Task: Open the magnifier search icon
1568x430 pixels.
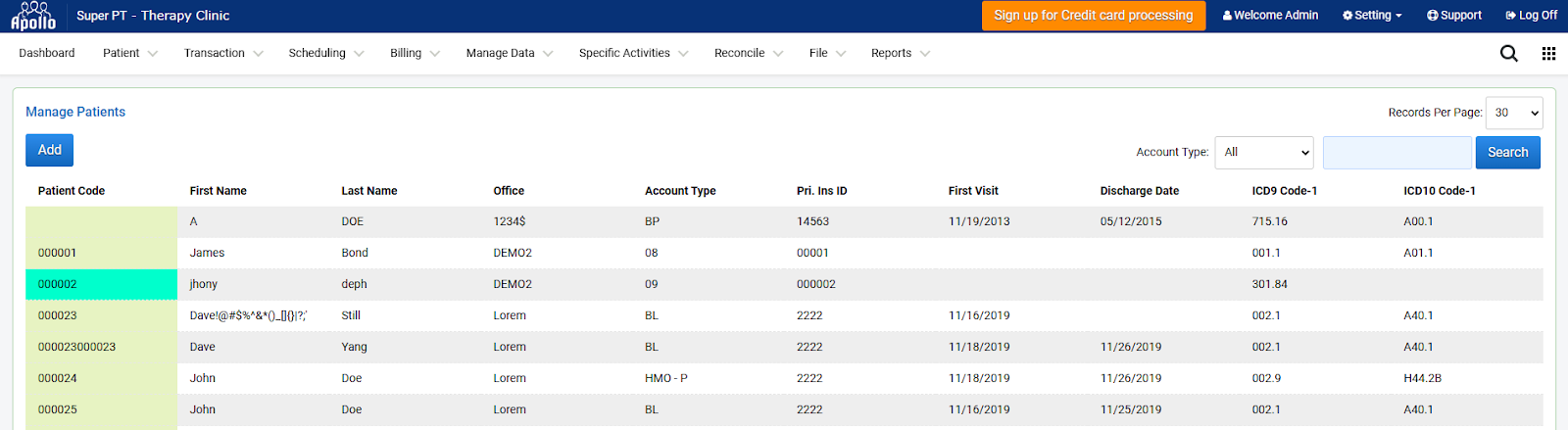Action: coord(1509,54)
